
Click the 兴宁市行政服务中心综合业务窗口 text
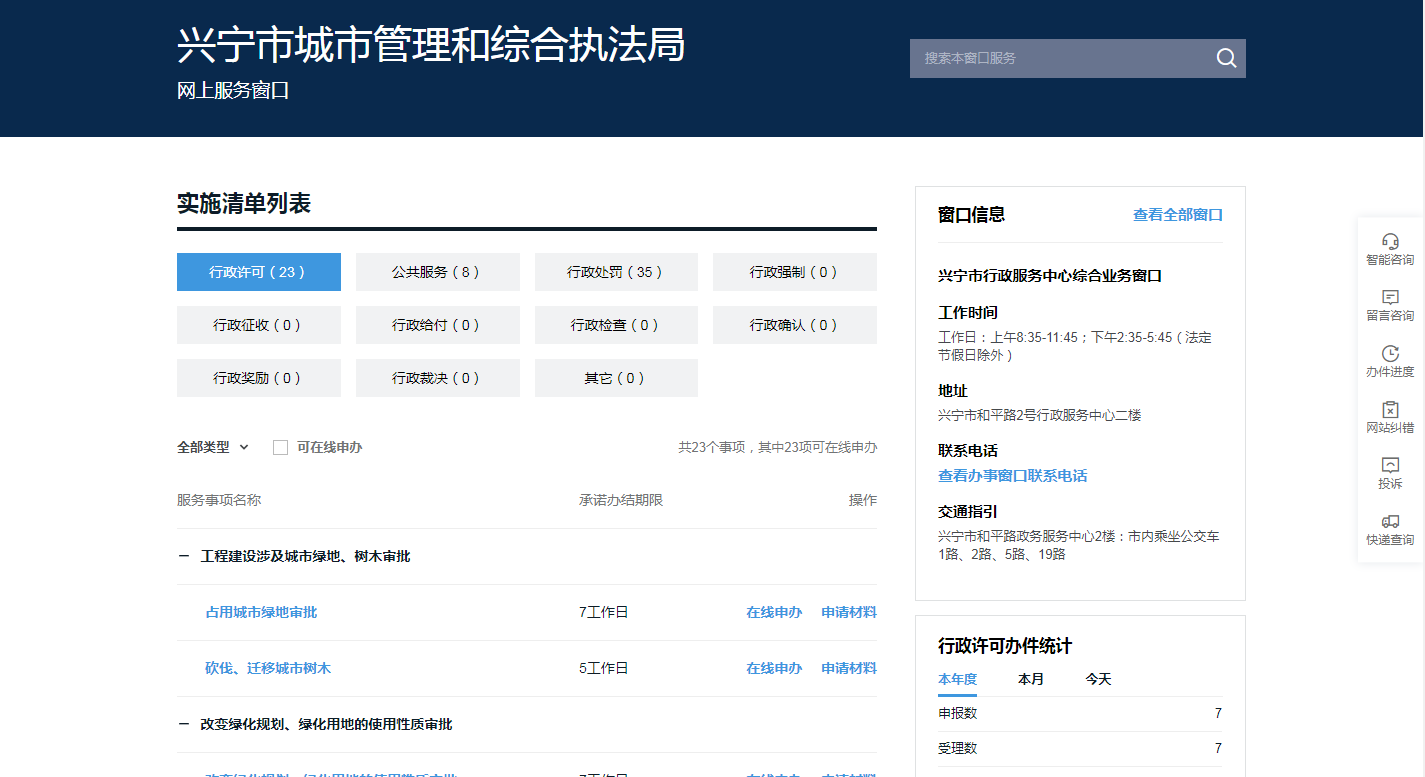pyautogui.click(x=1050, y=276)
